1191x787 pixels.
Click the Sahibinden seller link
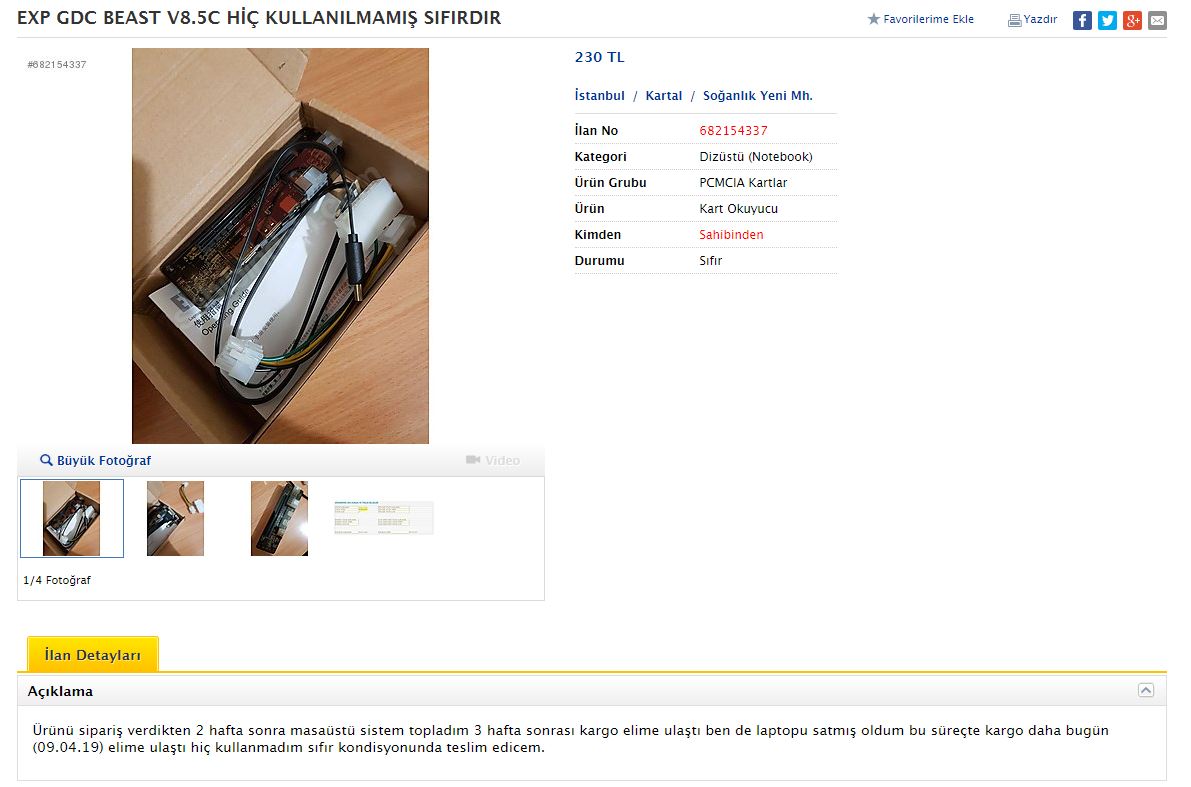(x=731, y=235)
